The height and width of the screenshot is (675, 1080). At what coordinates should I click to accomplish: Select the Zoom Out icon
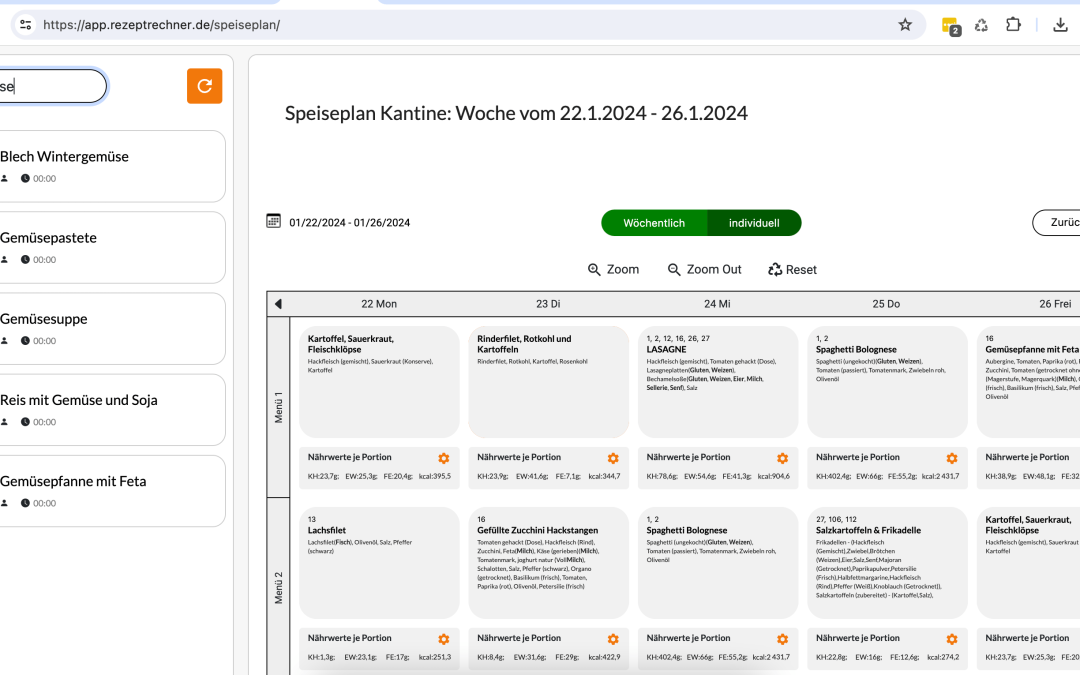point(673,269)
